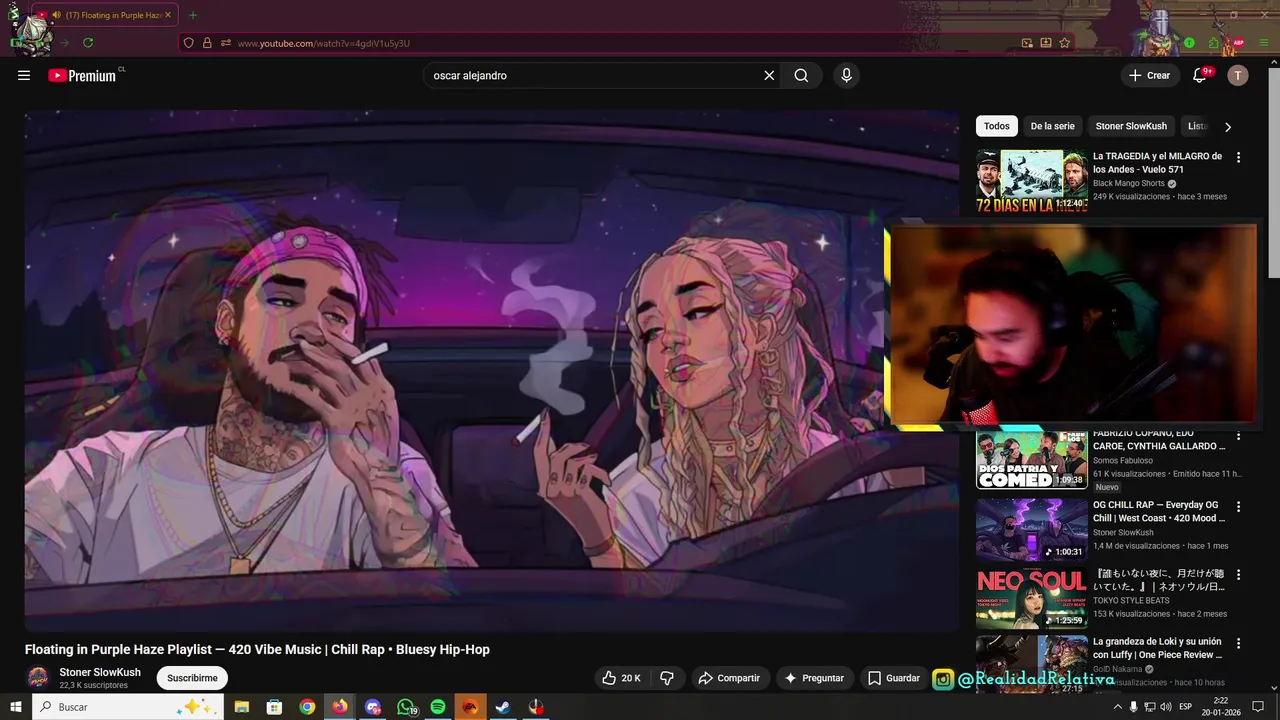The width and height of the screenshot is (1280, 720).
Task: Dislike the video
Action: 667,678
